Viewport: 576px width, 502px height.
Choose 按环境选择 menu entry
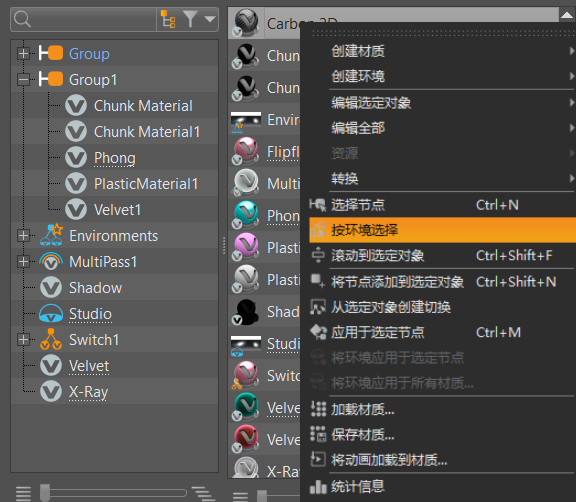pyautogui.click(x=443, y=230)
